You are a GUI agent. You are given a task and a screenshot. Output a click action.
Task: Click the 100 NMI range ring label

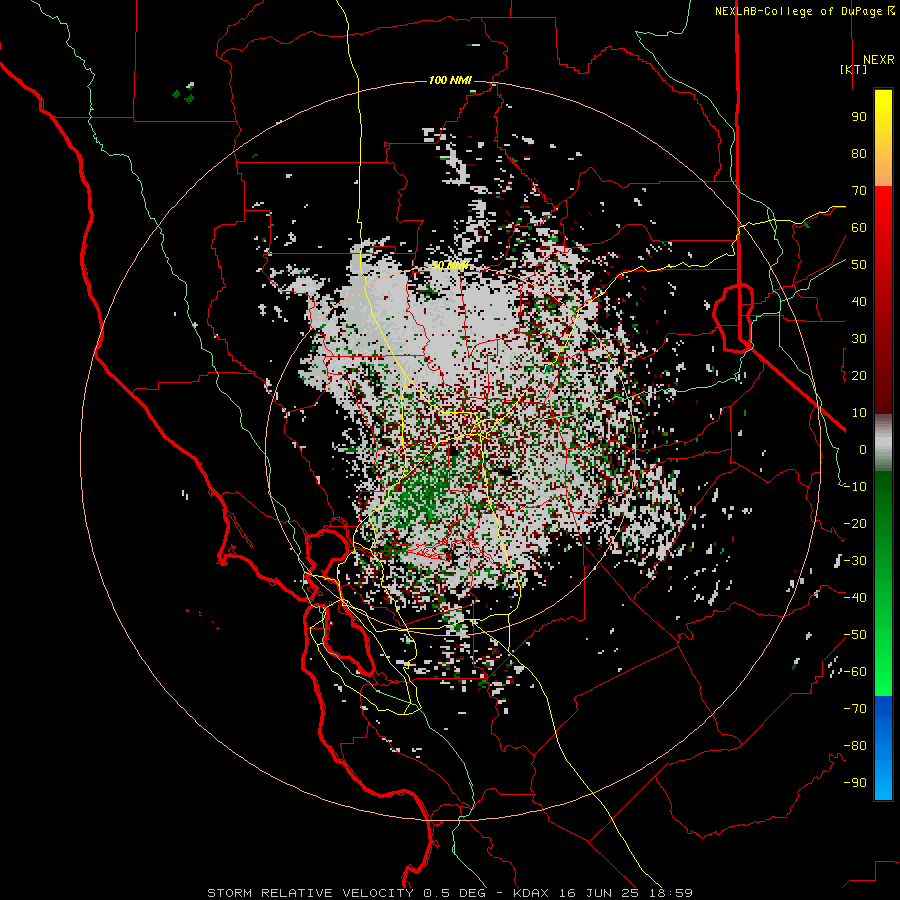pos(450,80)
